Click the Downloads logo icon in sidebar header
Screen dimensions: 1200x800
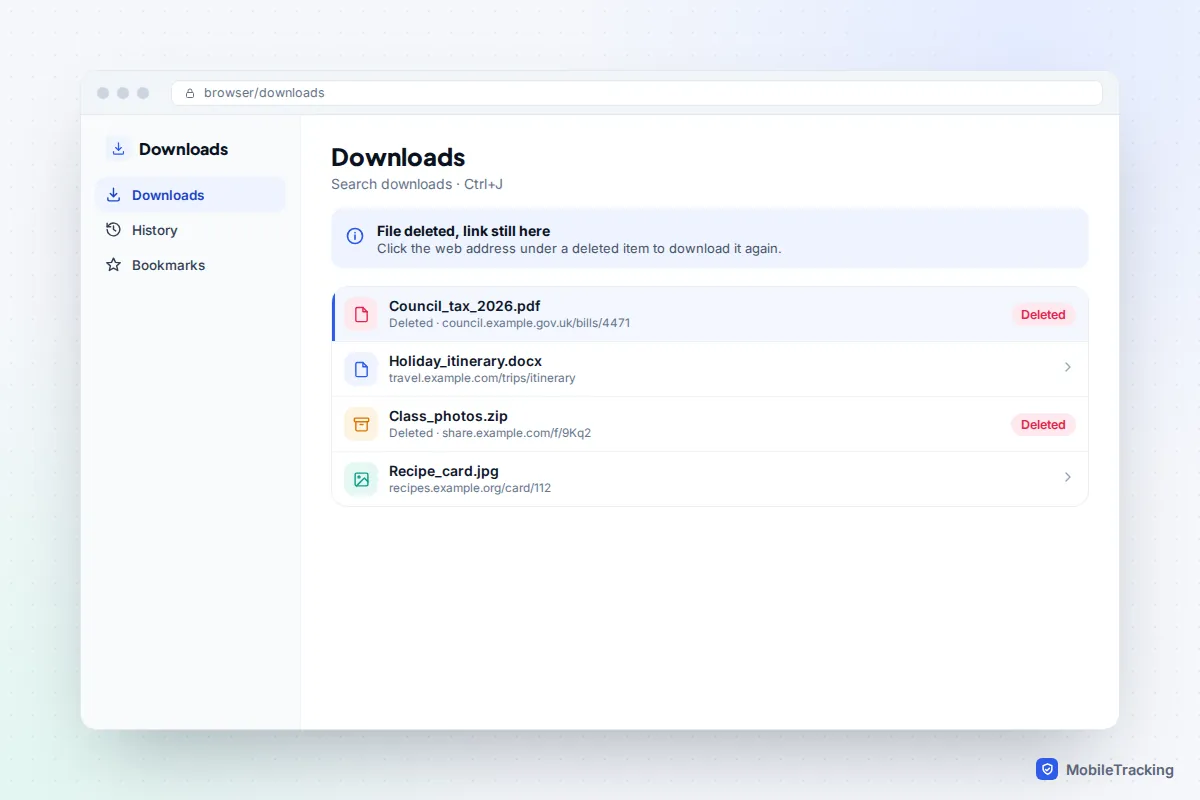(118, 149)
